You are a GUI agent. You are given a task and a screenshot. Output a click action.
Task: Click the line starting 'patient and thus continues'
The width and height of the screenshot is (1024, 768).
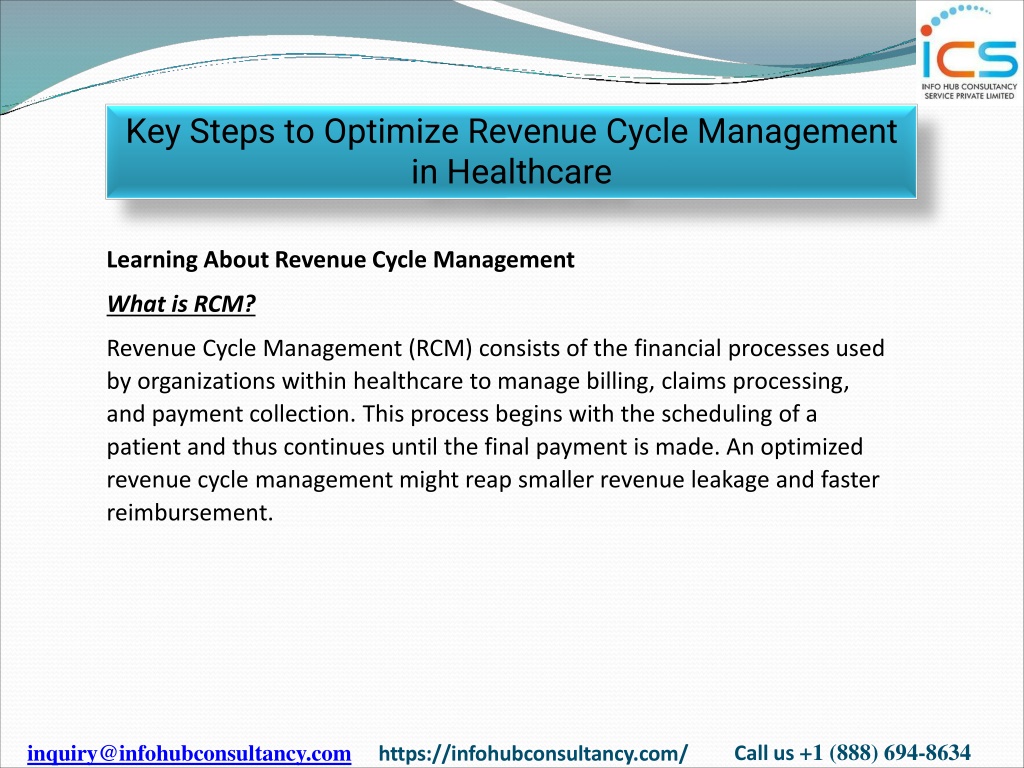coord(485,447)
